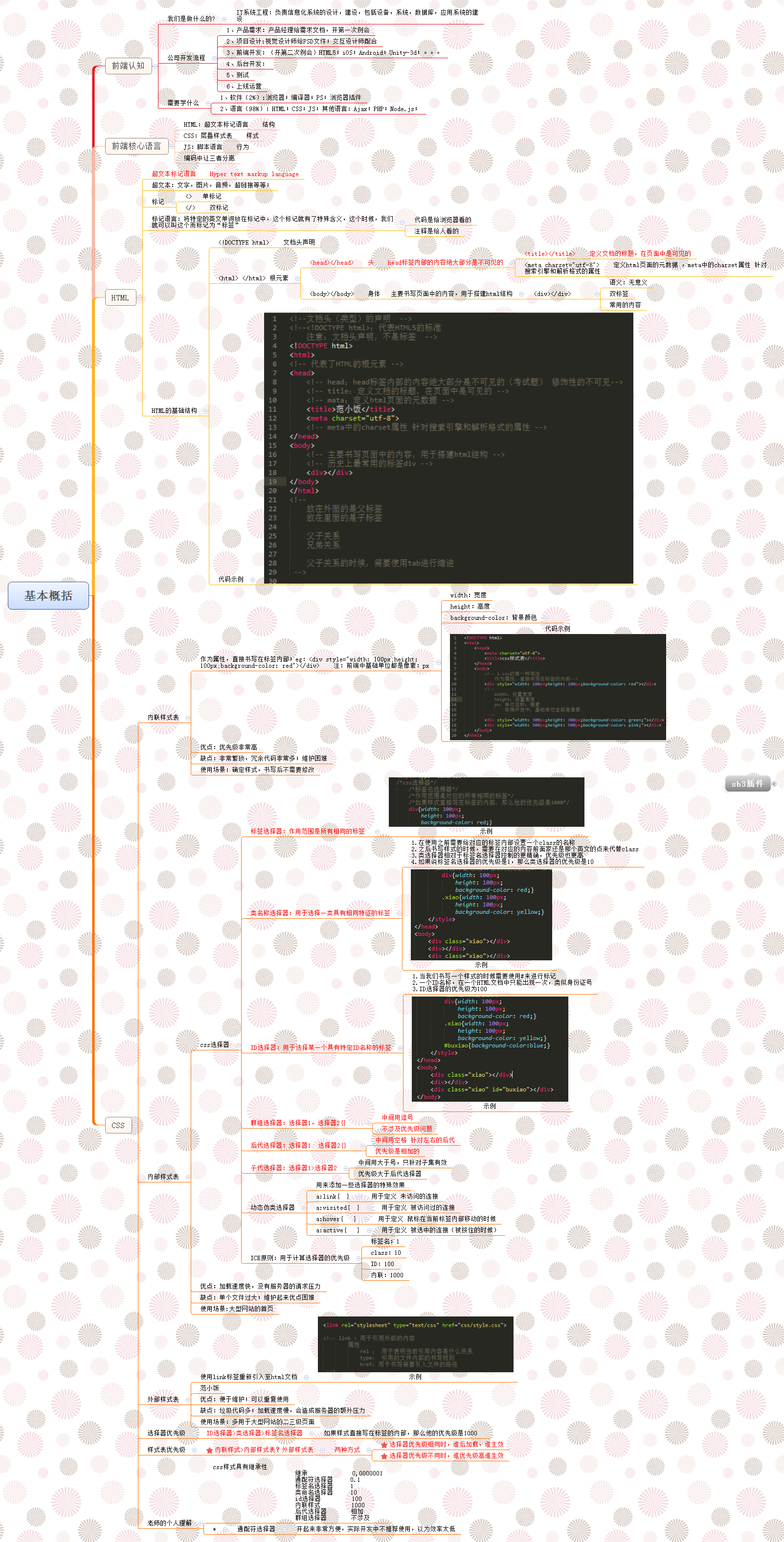
Task: Click the star marker before 内联样式>内部样式表
Action: [x=209, y=1451]
